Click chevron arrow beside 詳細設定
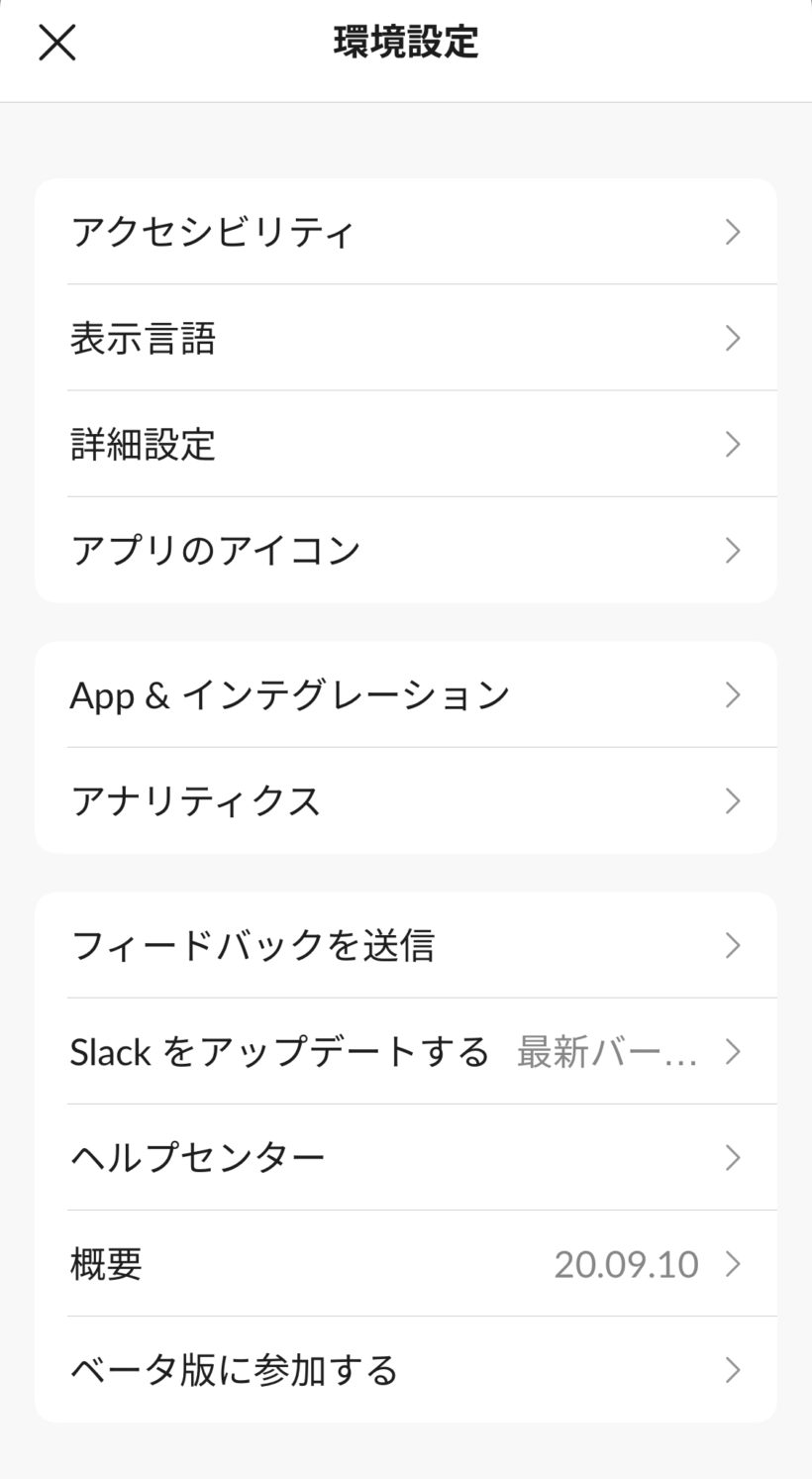 click(x=733, y=444)
